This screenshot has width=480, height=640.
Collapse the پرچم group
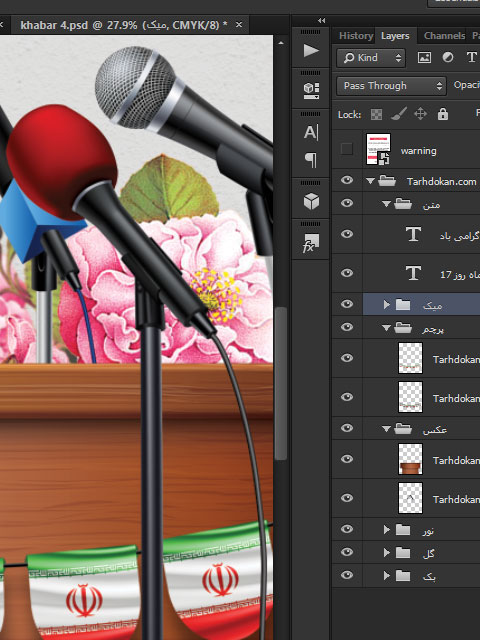pyautogui.click(x=386, y=328)
